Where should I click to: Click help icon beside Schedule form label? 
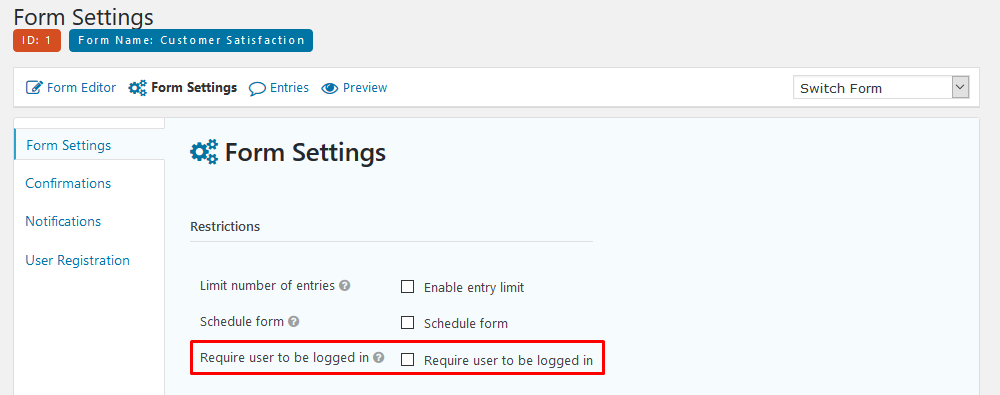(x=293, y=322)
